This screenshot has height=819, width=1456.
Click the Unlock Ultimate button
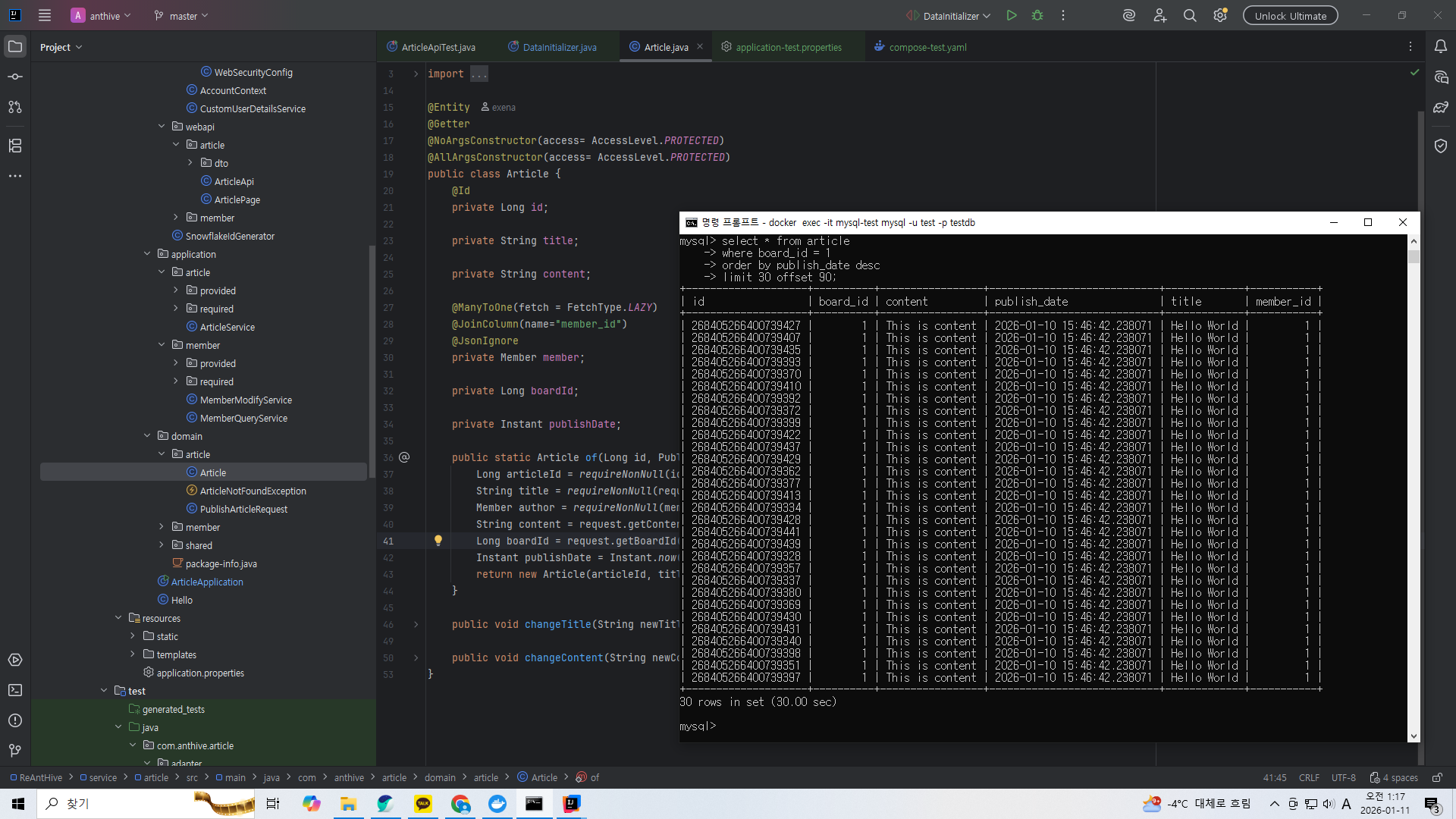(x=1290, y=16)
